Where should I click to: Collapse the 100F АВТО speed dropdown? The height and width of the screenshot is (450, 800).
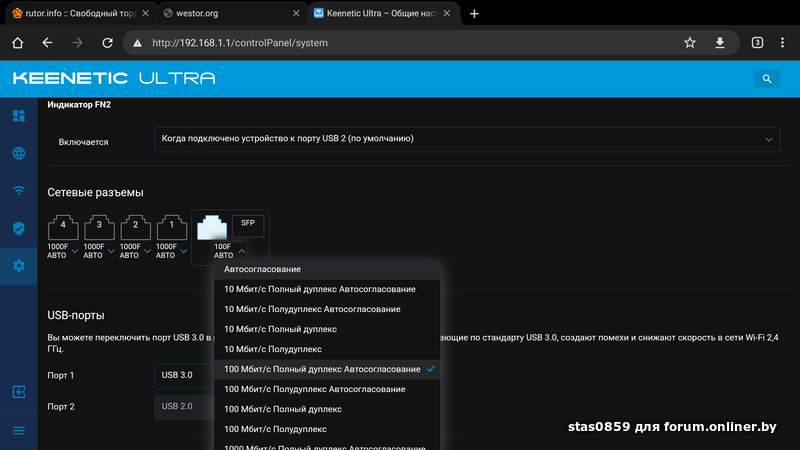click(x=241, y=250)
